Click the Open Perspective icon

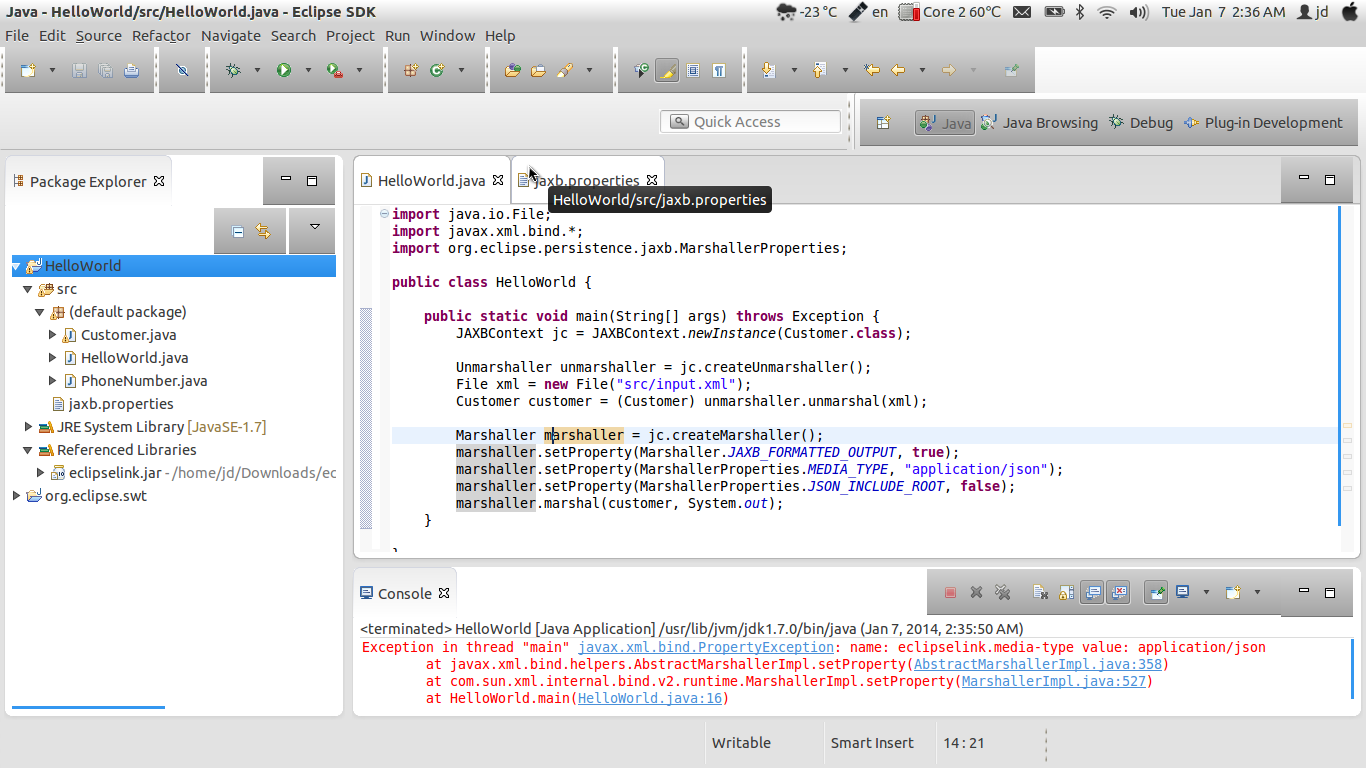pyautogui.click(x=883, y=122)
